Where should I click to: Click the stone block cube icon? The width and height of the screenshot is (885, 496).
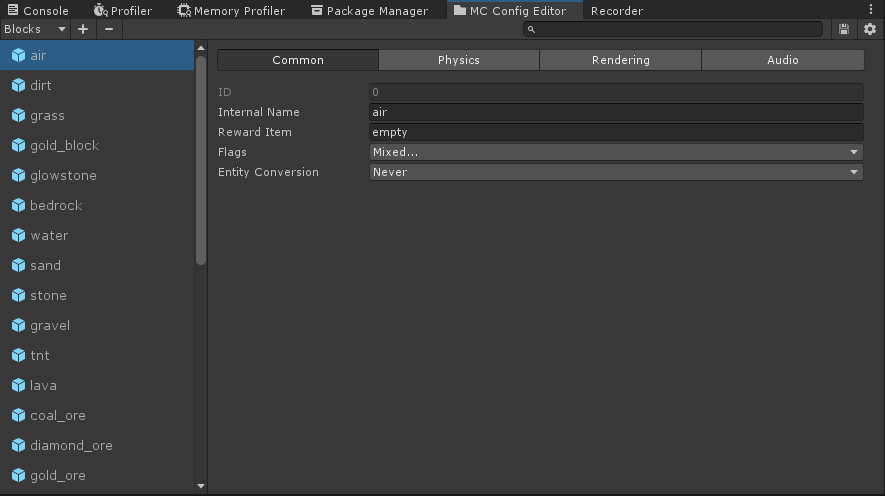(x=19, y=295)
